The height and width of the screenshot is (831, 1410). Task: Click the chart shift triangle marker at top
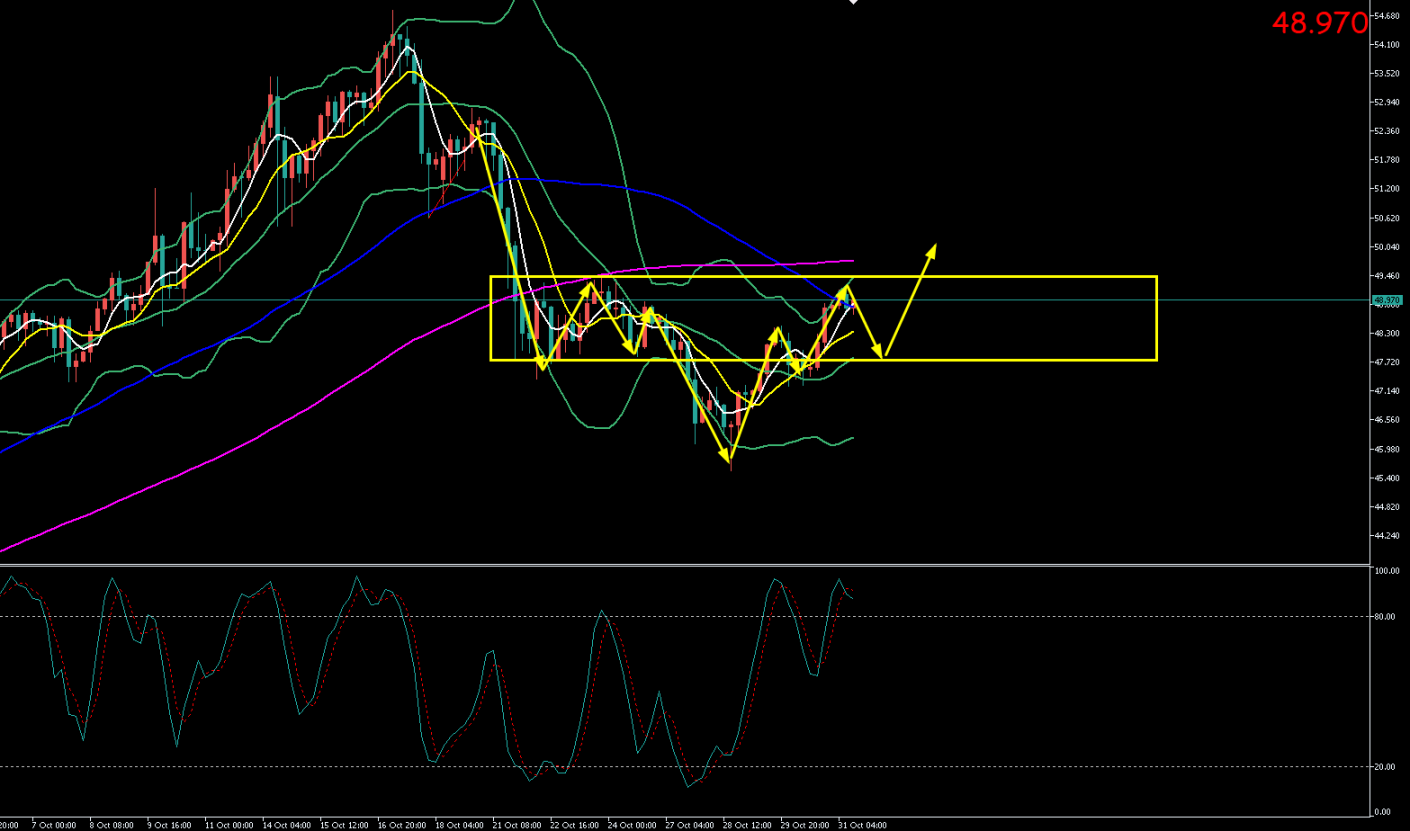[x=853, y=3]
